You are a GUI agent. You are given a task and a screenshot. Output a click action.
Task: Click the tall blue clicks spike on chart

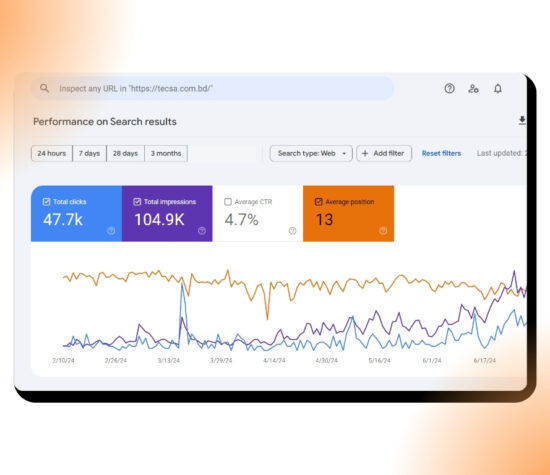point(182,285)
